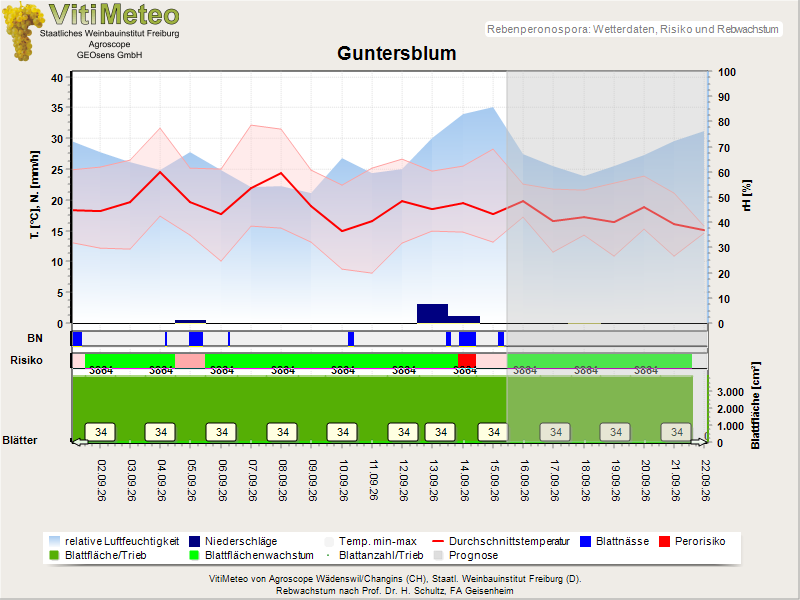800x600 pixels.
Task: Click the 16.09.26 date label
Action: [524, 480]
